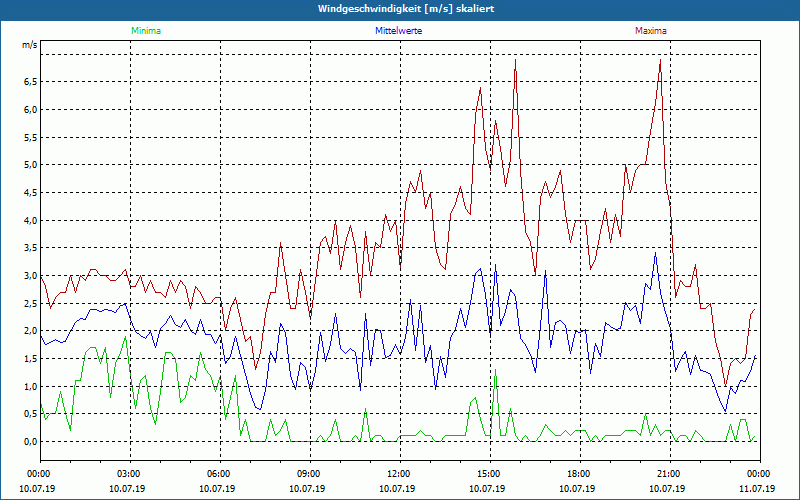
Task: Click the m/s unit label on the y-axis
Action: 30,45
